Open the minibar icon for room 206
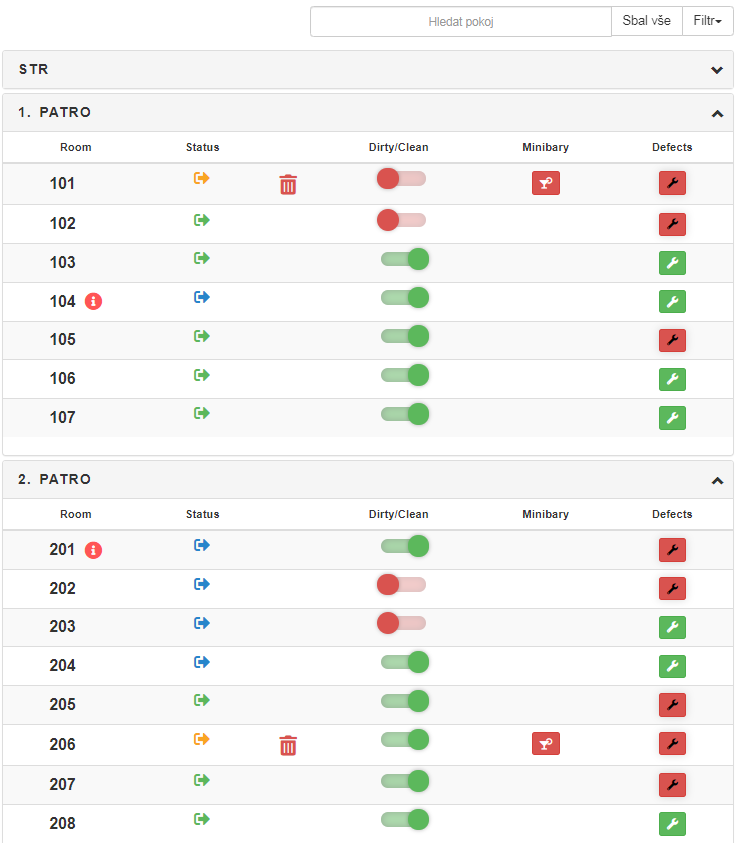The width and height of the screenshot is (735, 843). [545, 744]
